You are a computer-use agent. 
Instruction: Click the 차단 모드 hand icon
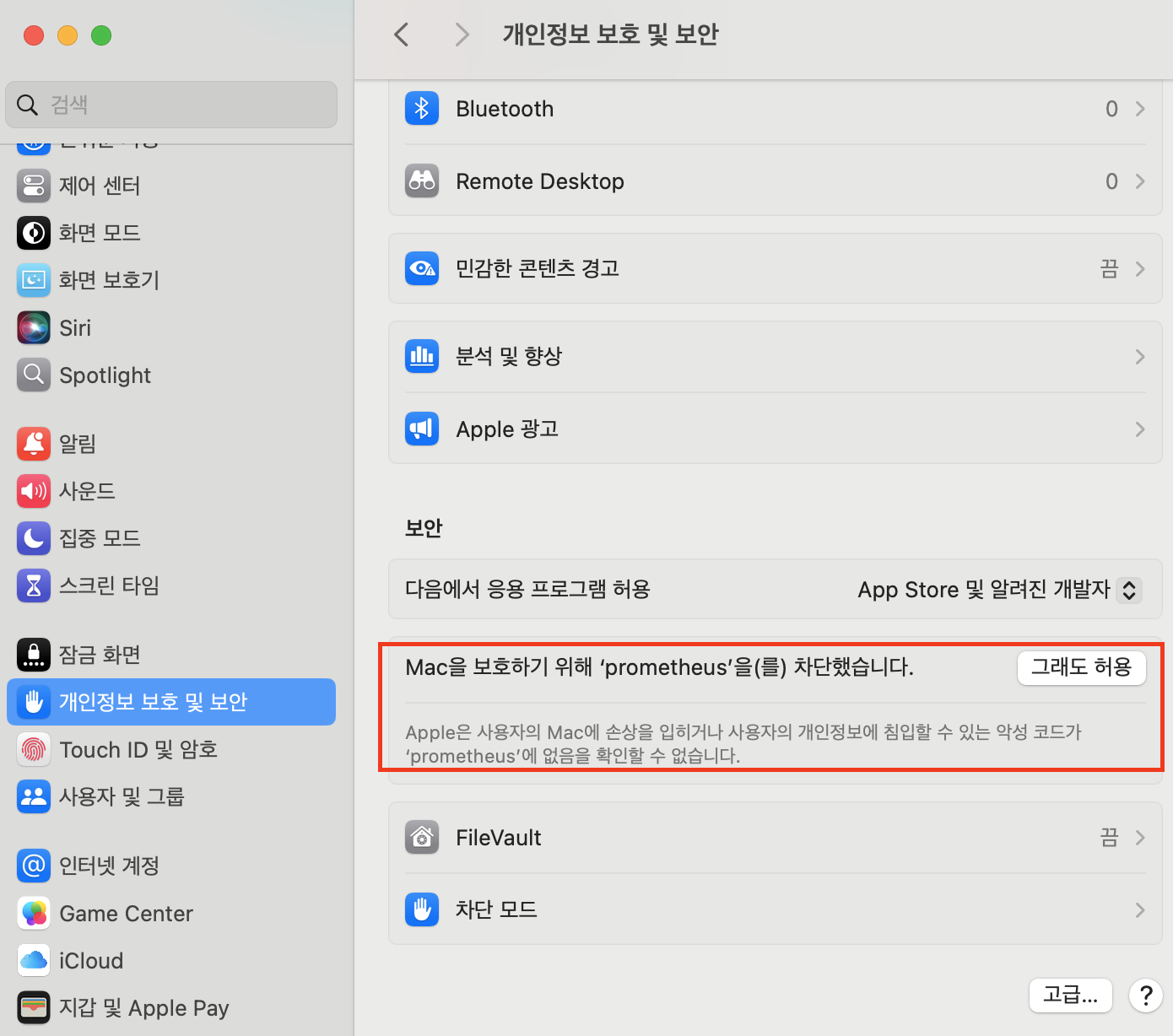point(422,909)
